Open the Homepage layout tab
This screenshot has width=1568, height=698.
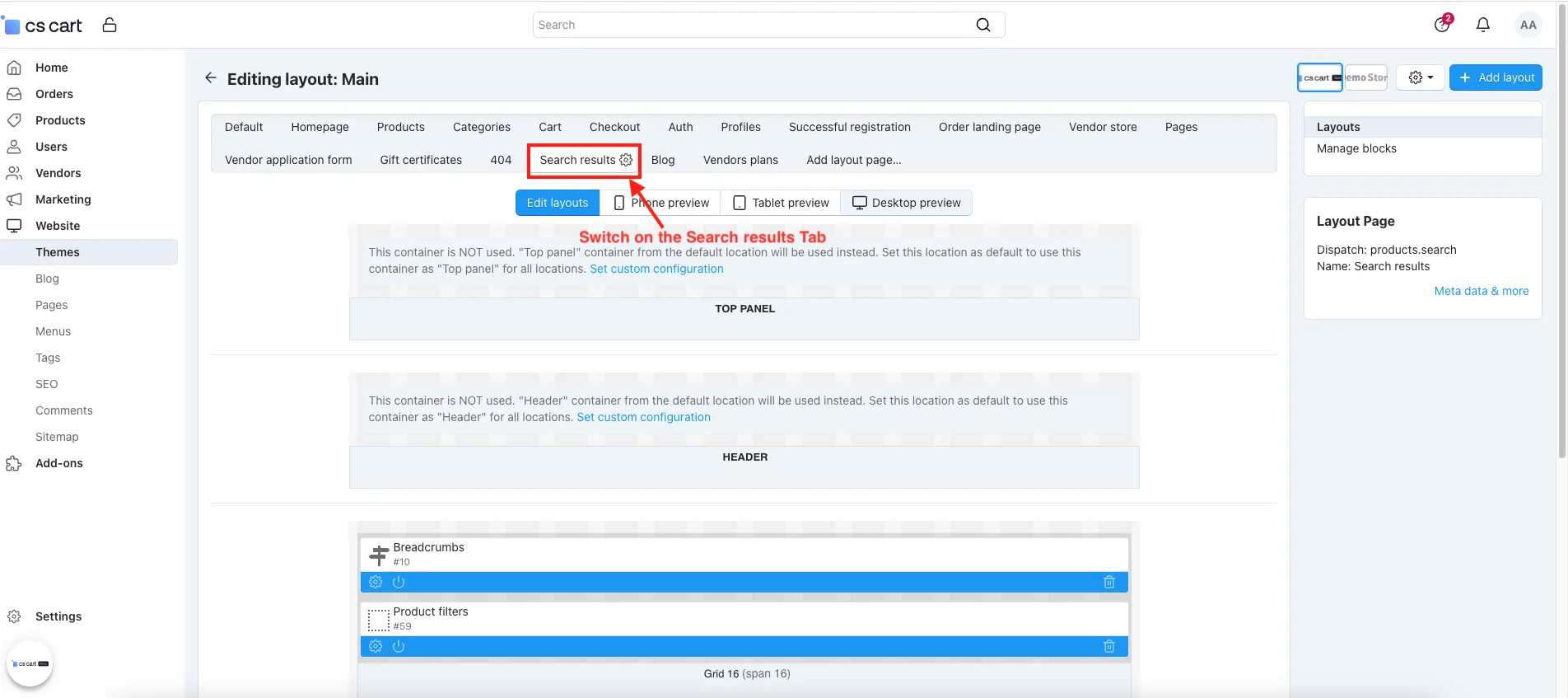(320, 127)
